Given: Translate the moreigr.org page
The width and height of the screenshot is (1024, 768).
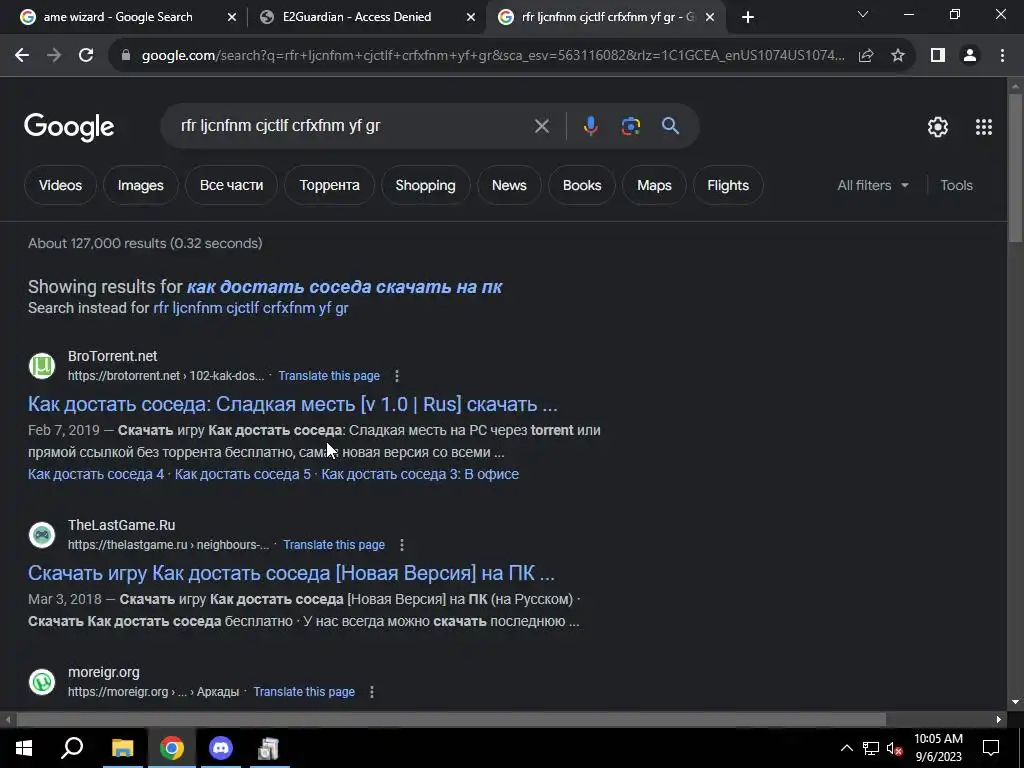Looking at the screenshot, I should click(304, 692).
